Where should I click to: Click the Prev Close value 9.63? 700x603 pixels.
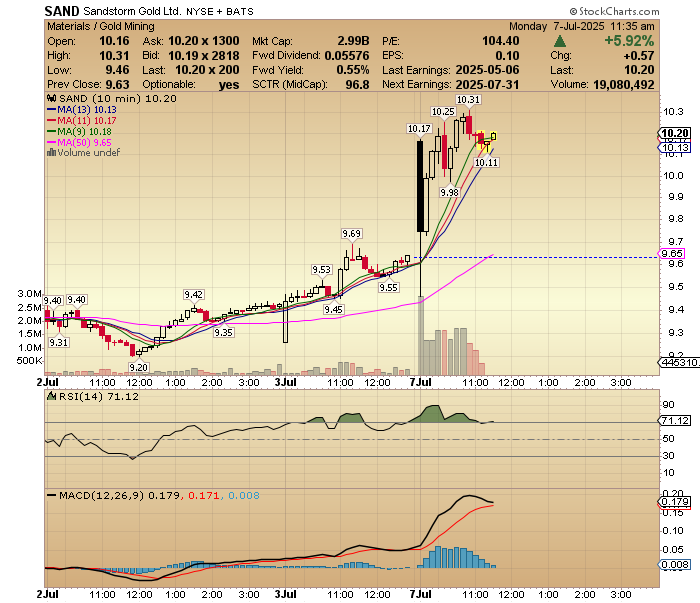[117, 84]
